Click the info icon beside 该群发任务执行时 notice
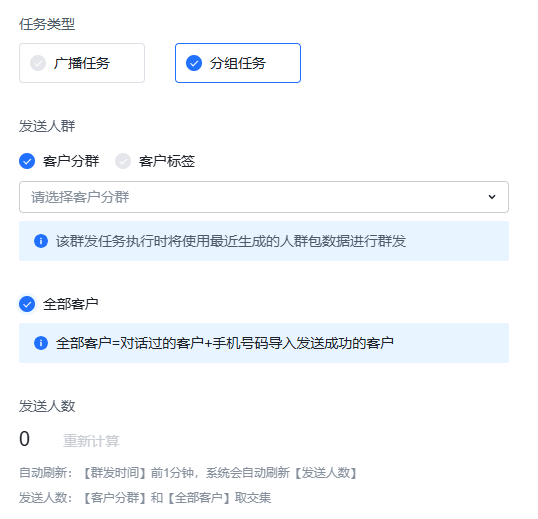Image resolution: width=538 pixels, height=519 pixels. pyautogui.click(x=41, y=241)
